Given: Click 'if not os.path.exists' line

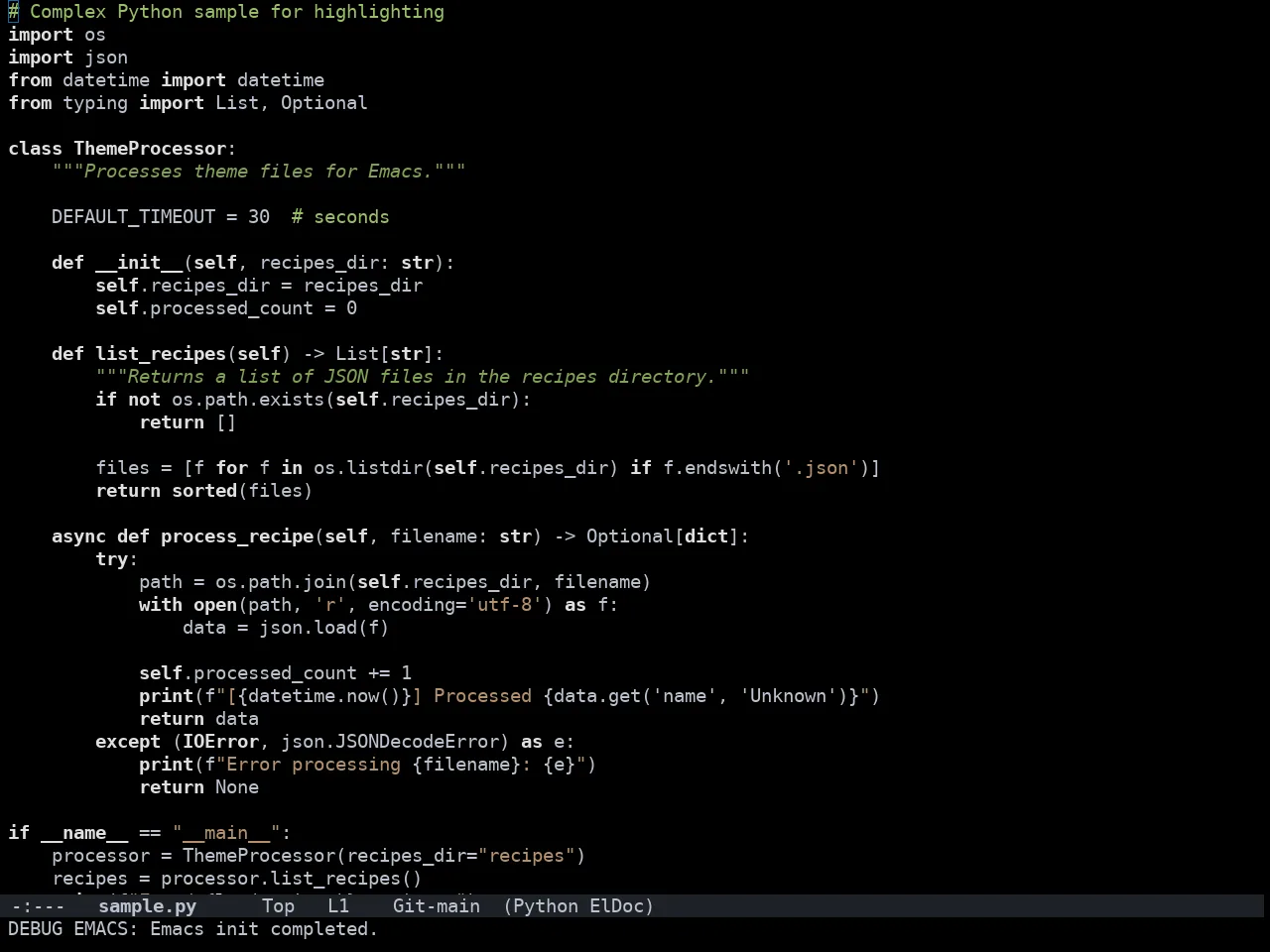Looking at the screenshot, I should coord(313,400).
